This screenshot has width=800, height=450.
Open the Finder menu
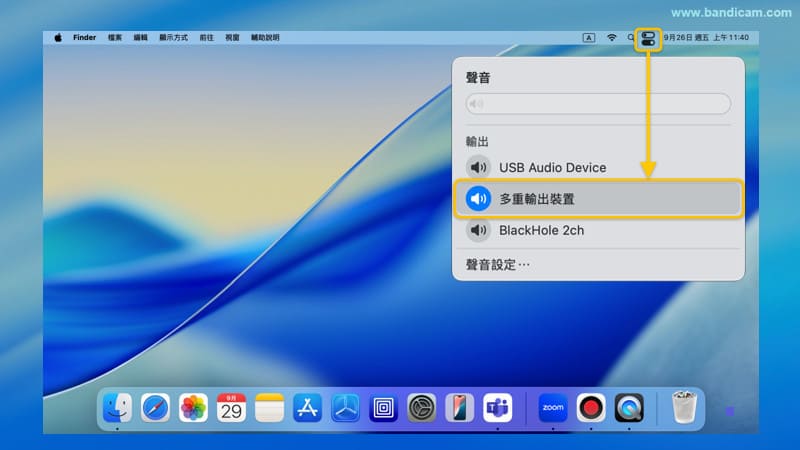(x=84, y=37)
